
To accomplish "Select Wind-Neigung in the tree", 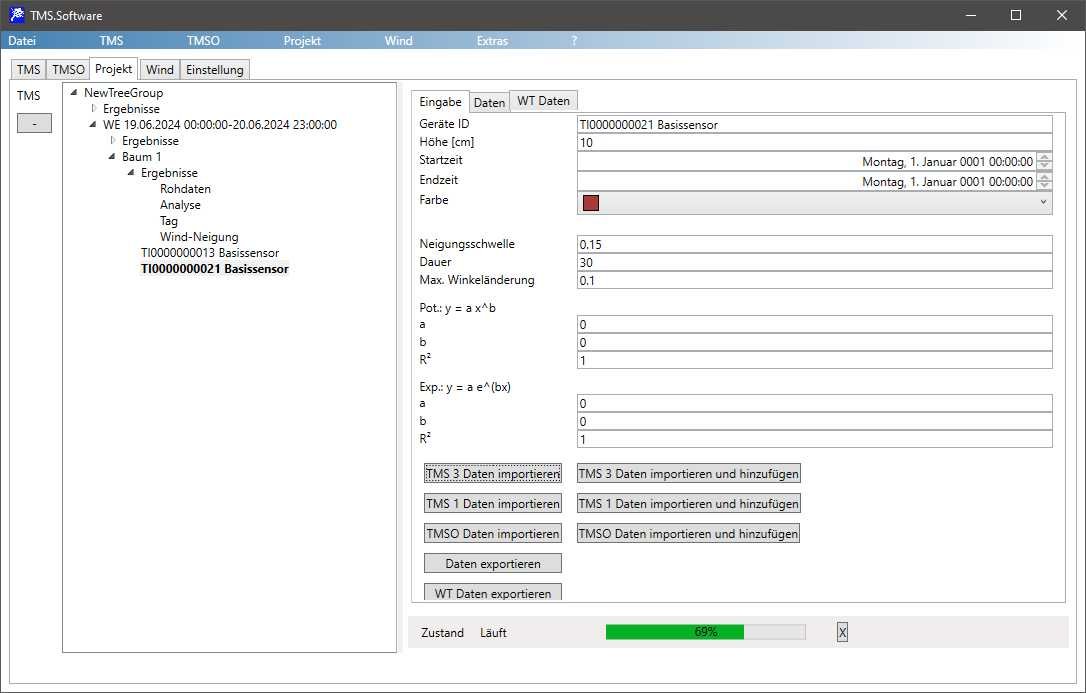I will click(199, 237).
